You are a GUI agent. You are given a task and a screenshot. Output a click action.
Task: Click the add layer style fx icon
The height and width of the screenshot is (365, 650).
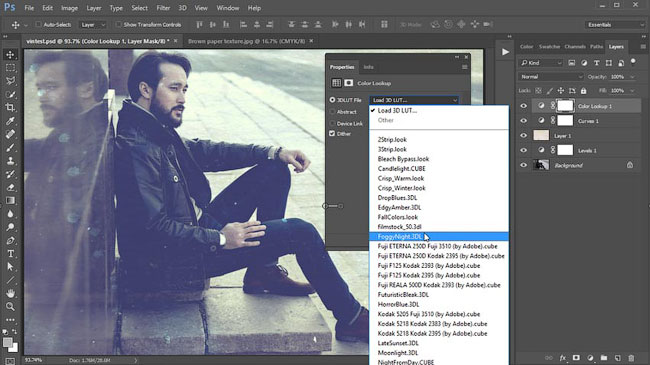(x=563, y=358)
